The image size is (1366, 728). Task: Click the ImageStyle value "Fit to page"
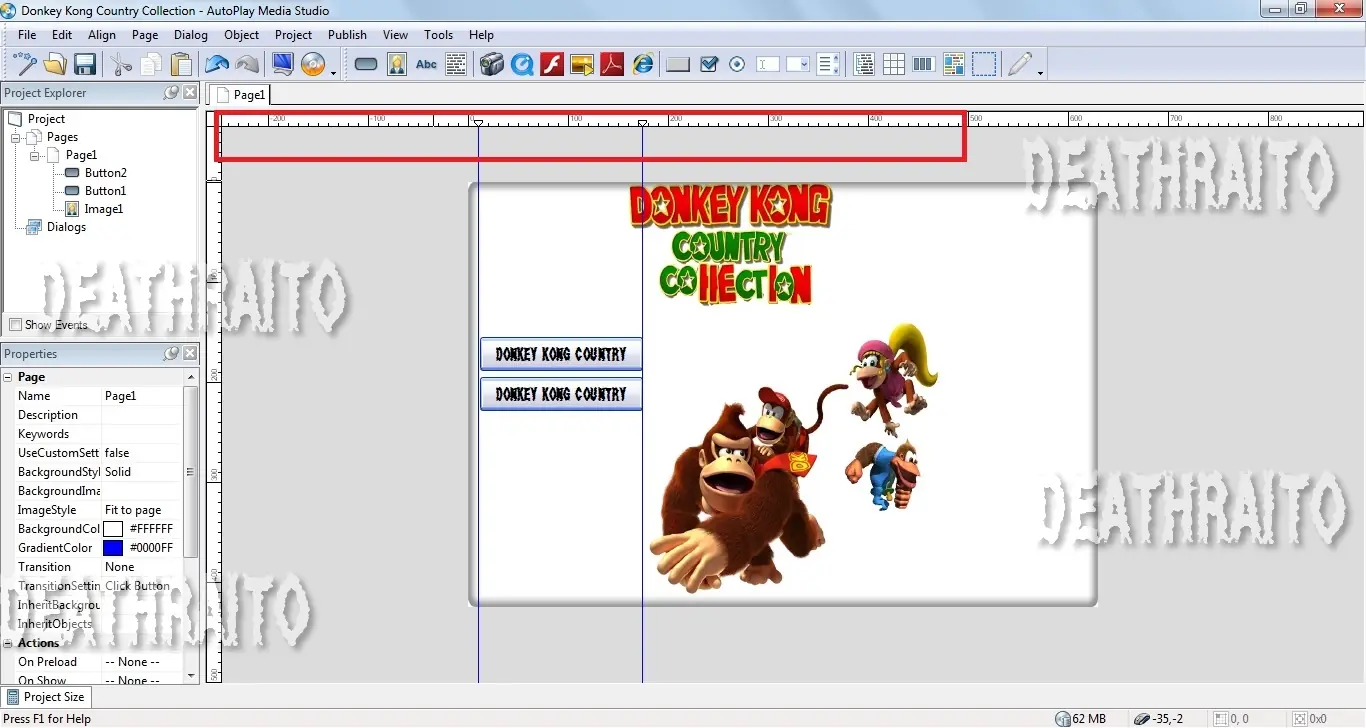point(142,510)
